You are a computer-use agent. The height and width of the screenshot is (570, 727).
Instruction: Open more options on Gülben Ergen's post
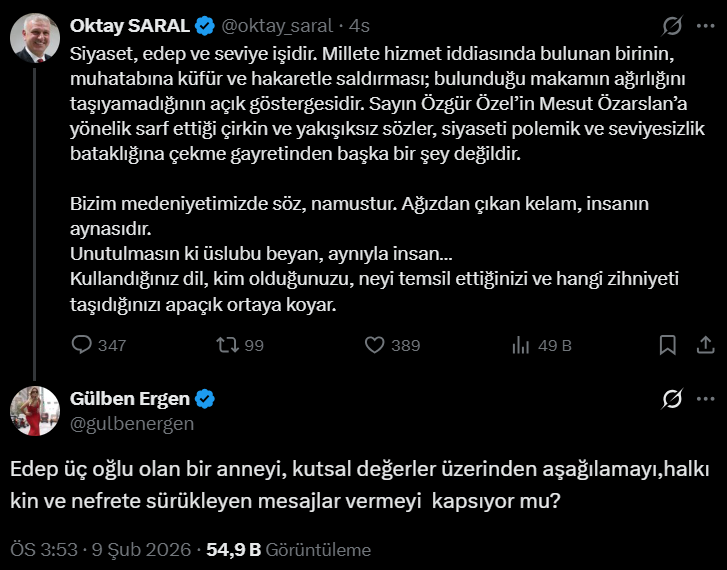[704, 399]
